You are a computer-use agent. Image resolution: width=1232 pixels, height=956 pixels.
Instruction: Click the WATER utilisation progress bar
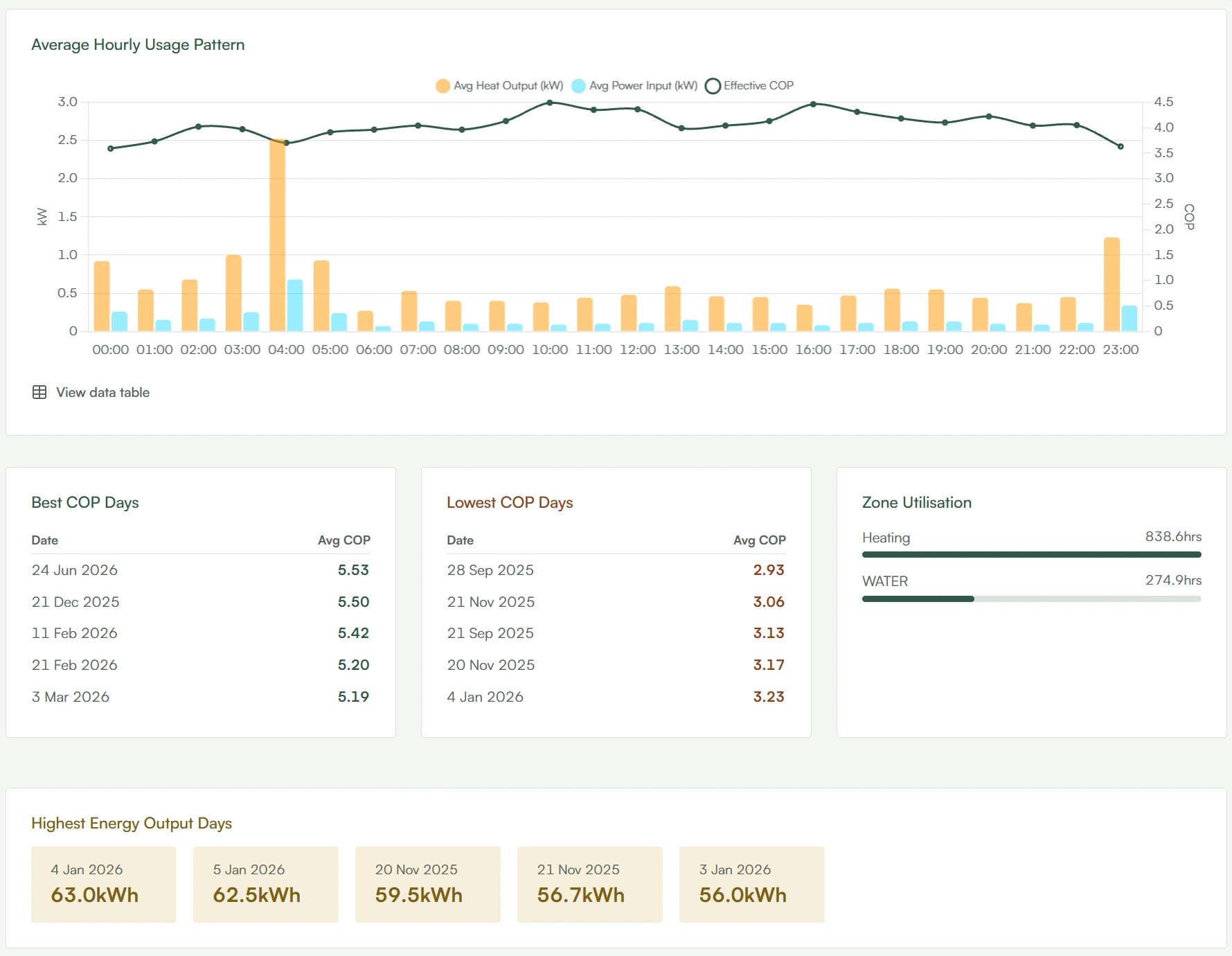pyautogui.click(x=1032, y=599)
